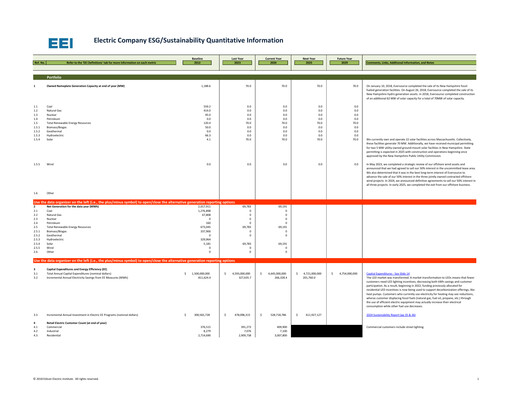Select Total Annual Capital Expenditures row label

tap(79, 273)
